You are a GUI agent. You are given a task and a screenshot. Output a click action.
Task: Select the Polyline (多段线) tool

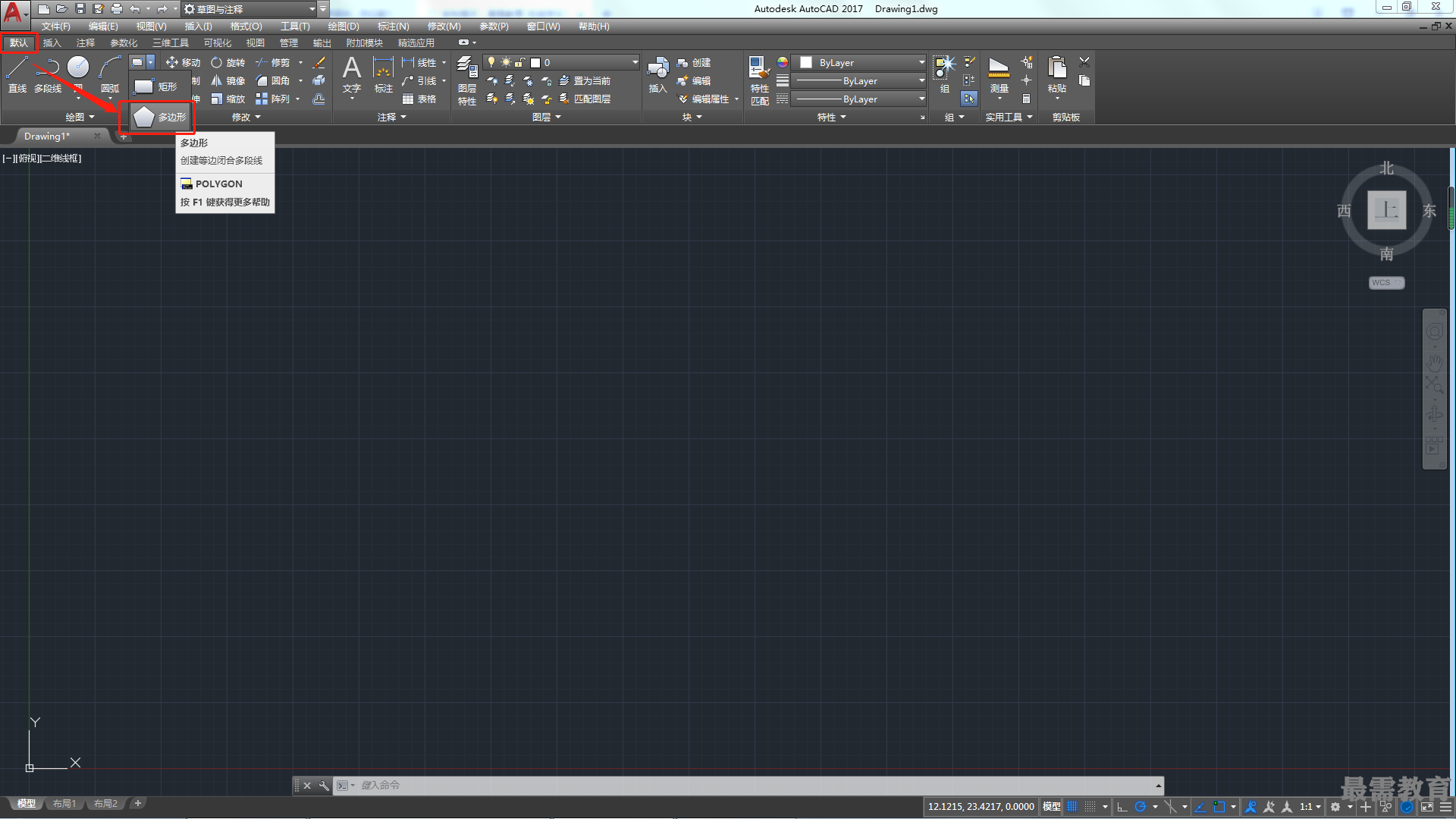48,75
